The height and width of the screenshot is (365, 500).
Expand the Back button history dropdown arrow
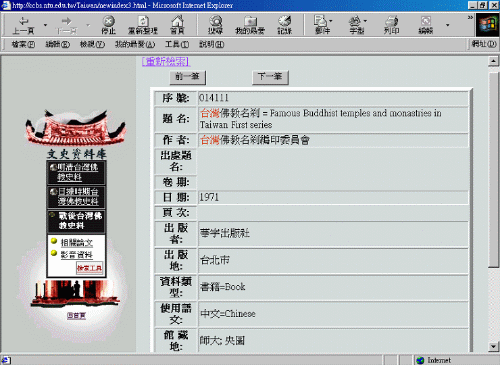[x=45, y=25]
